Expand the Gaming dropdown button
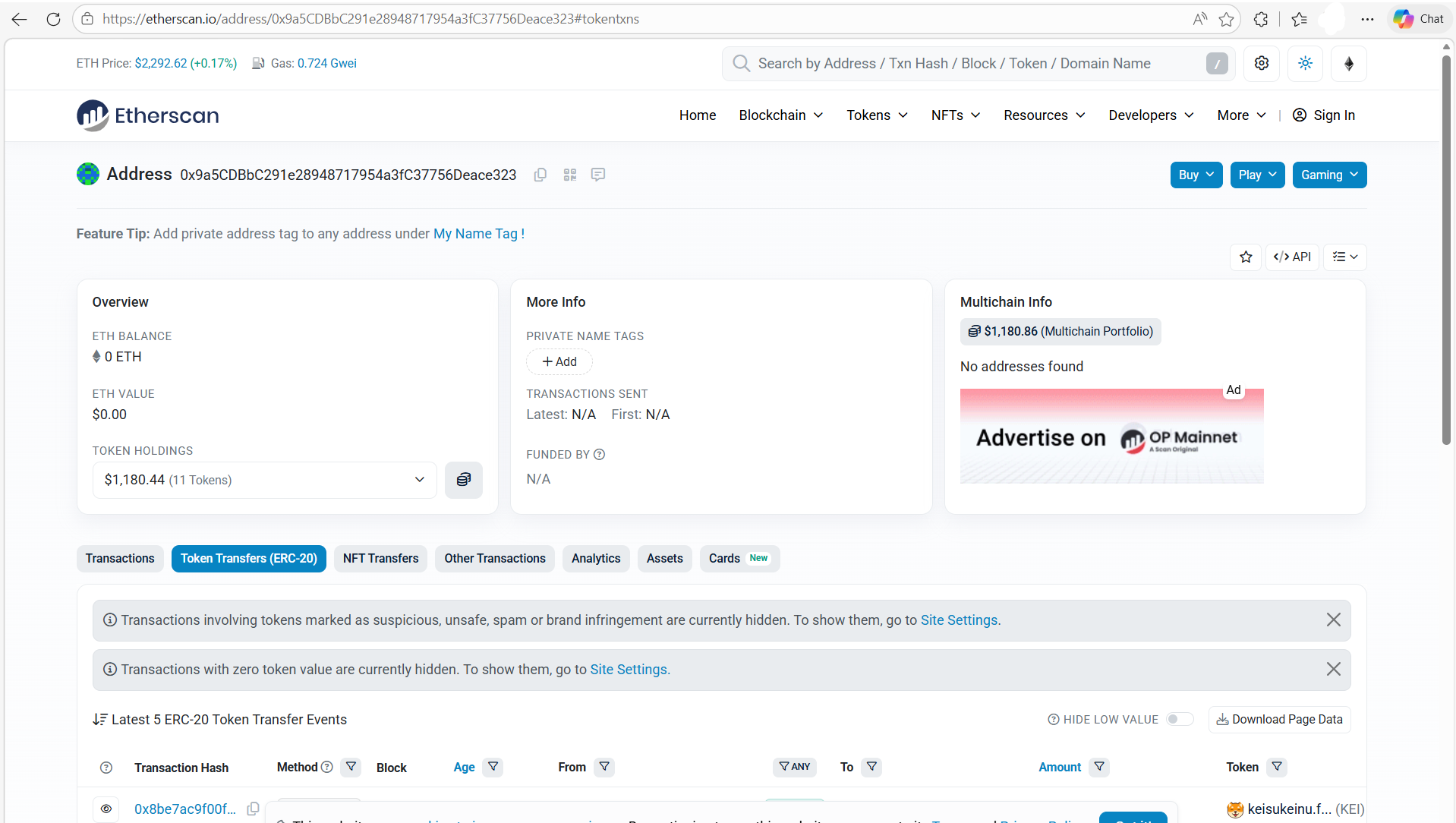 pyautogui.click(x=1329, y=175)
